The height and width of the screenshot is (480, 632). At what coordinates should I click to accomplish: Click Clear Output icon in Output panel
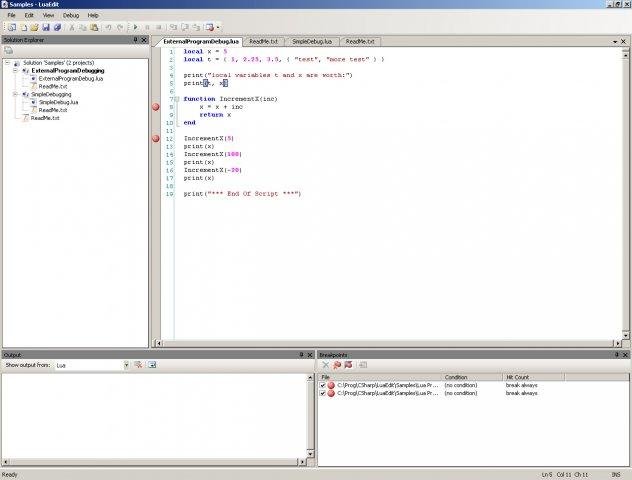pyautogui.click(x=138, y=365)
